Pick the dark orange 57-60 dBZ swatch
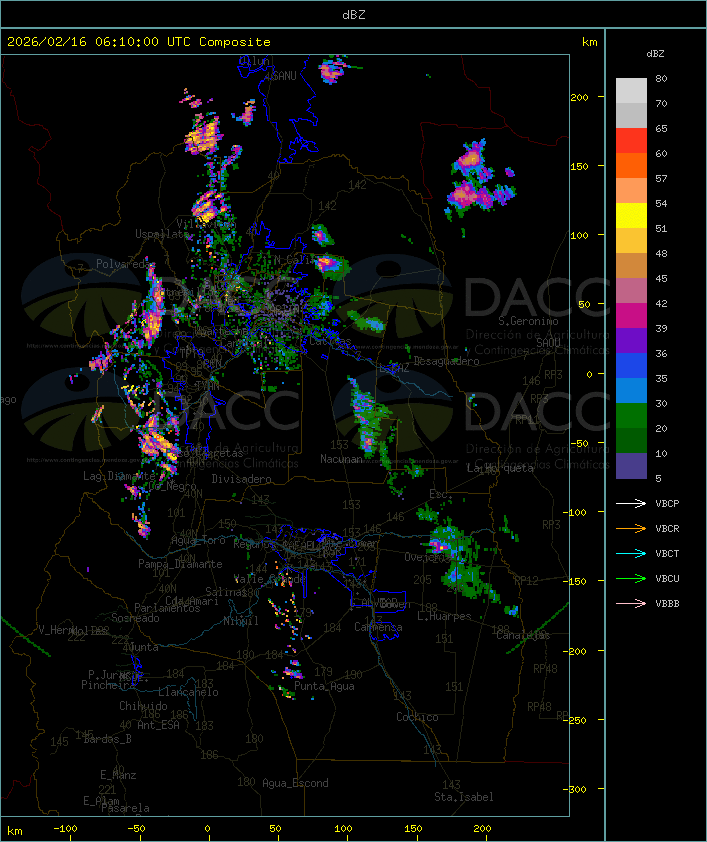The width and height of the screenshot is (707, 842). coord(631,165)
